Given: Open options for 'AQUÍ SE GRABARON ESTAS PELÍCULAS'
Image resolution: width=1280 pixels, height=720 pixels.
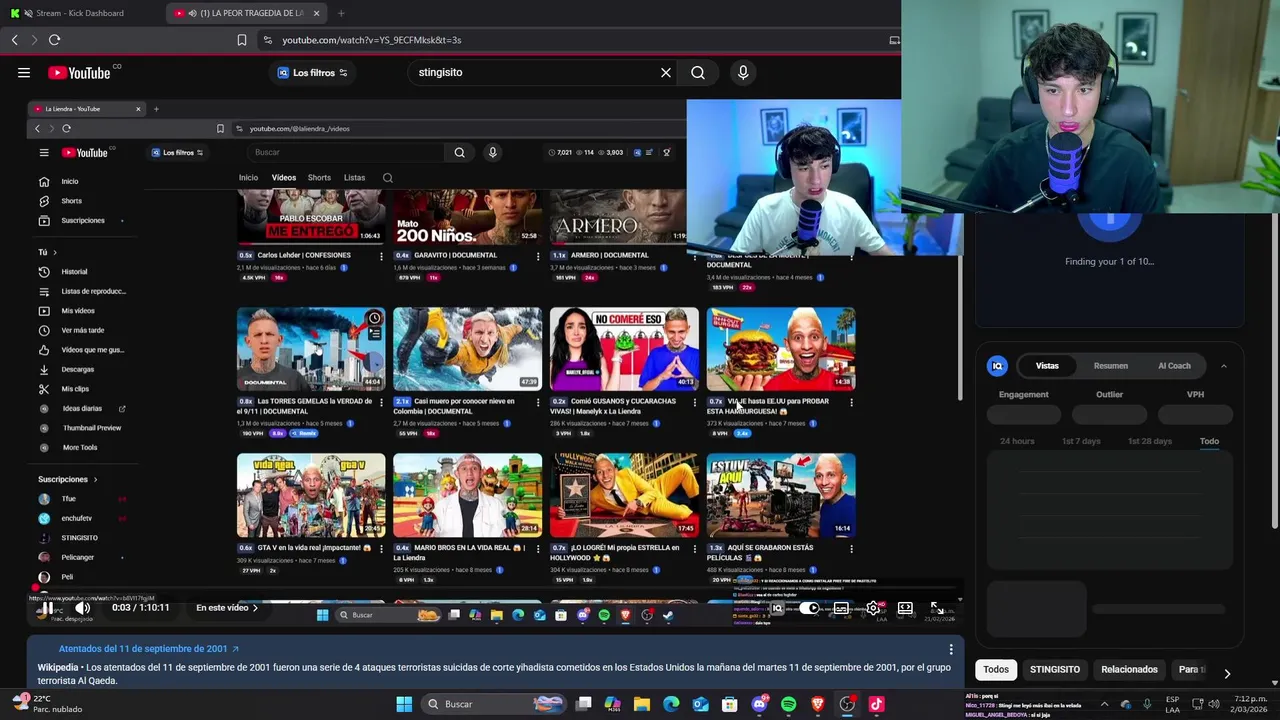Looking at the screenshot, I should coord(851,548).
